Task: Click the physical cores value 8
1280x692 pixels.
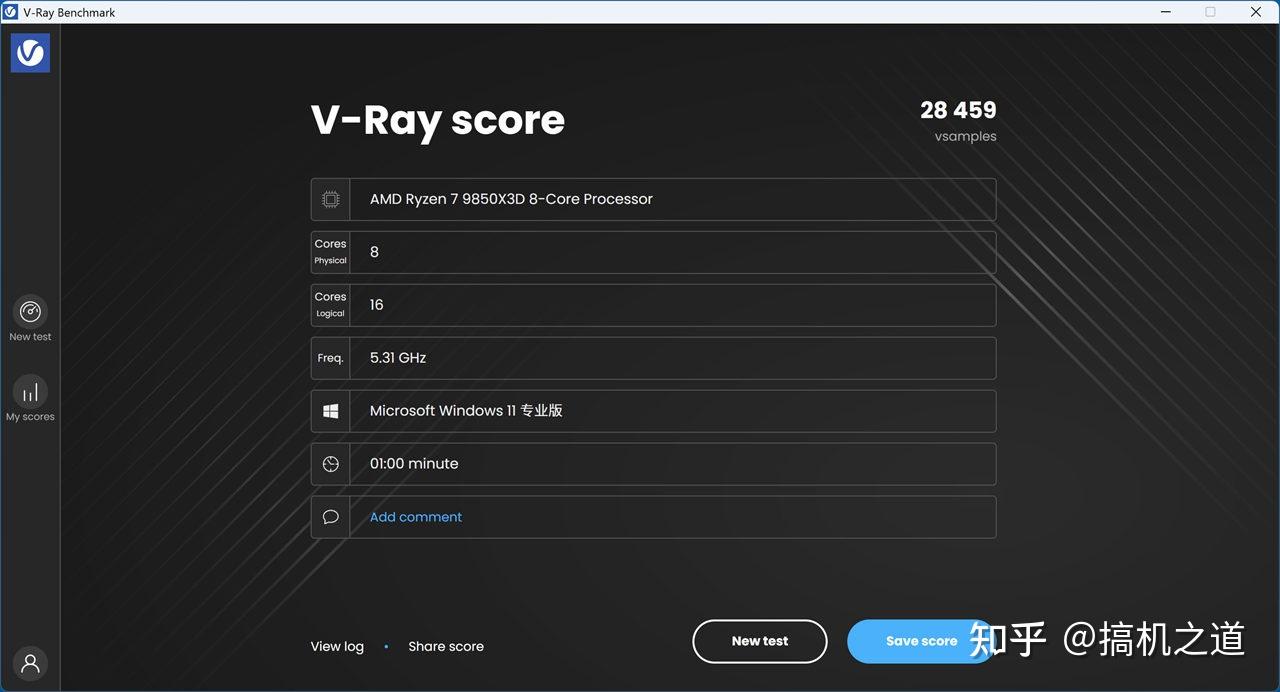Action: coord(374,252)
